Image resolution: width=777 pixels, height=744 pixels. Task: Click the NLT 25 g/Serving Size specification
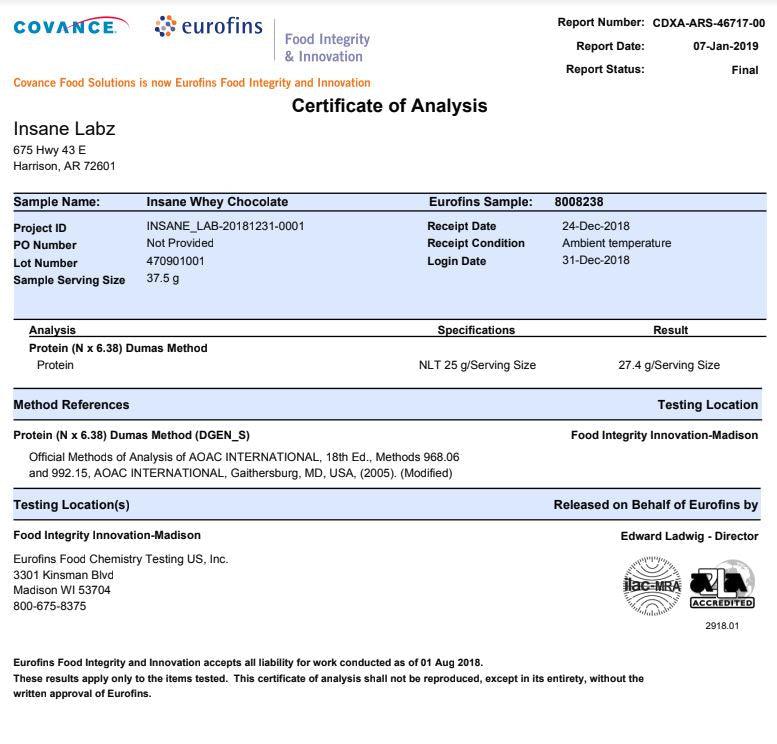[x=477, y=365]
